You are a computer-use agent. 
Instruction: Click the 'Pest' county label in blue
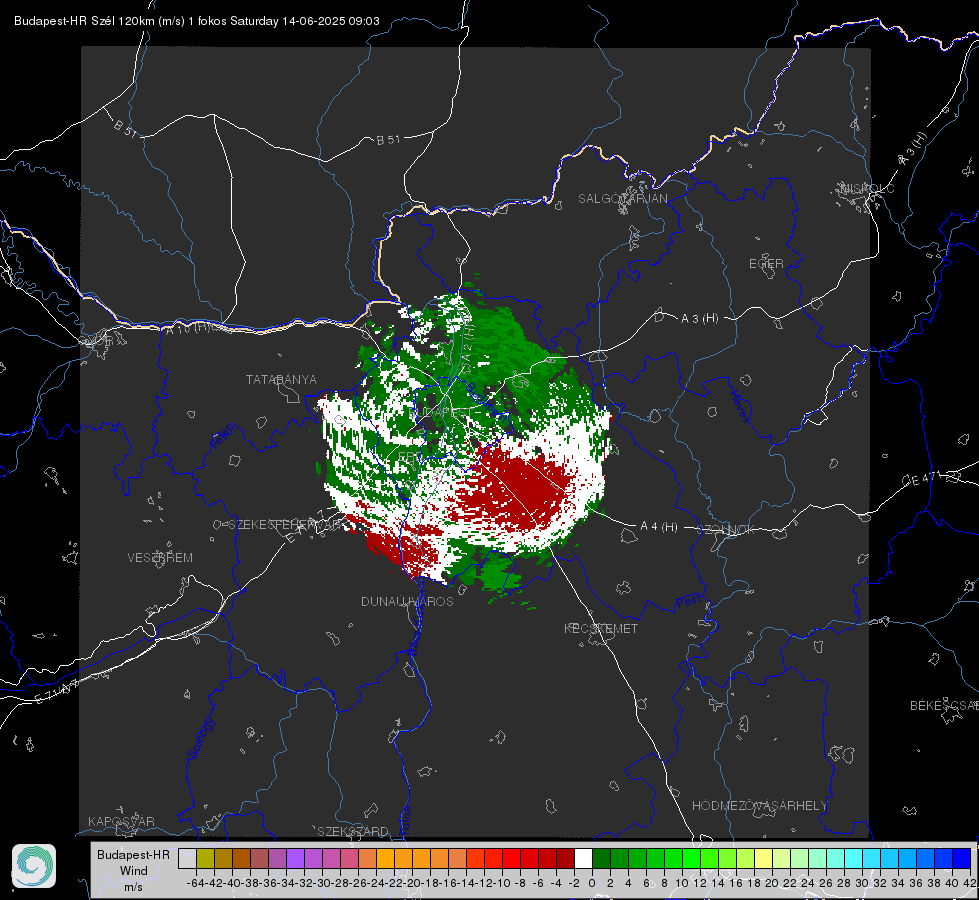click(689, 602)
